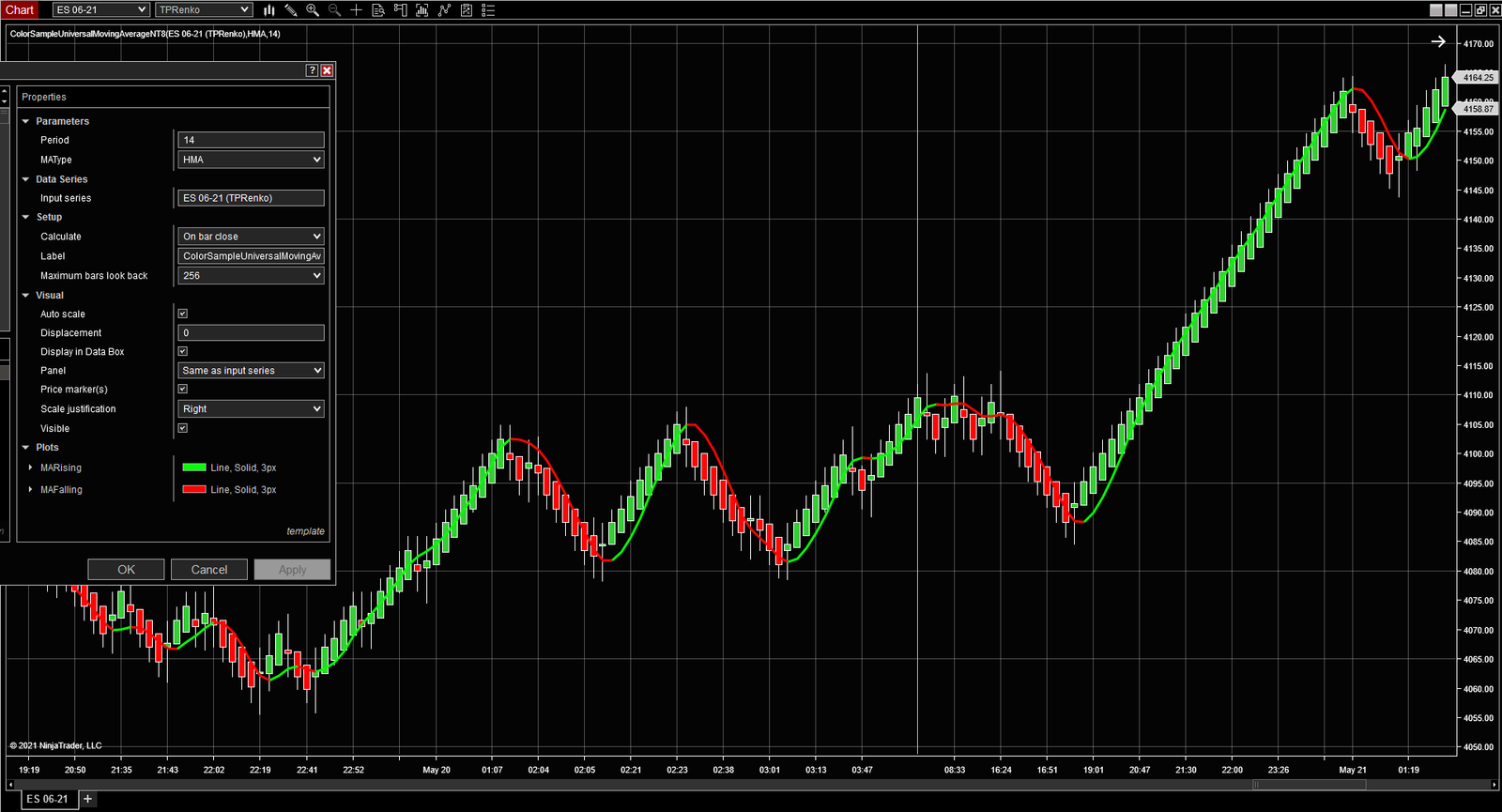The width and height of the screenshot is (1502, 812).
Task: Add a new chart tab with plus button
Action: (87, 799)
